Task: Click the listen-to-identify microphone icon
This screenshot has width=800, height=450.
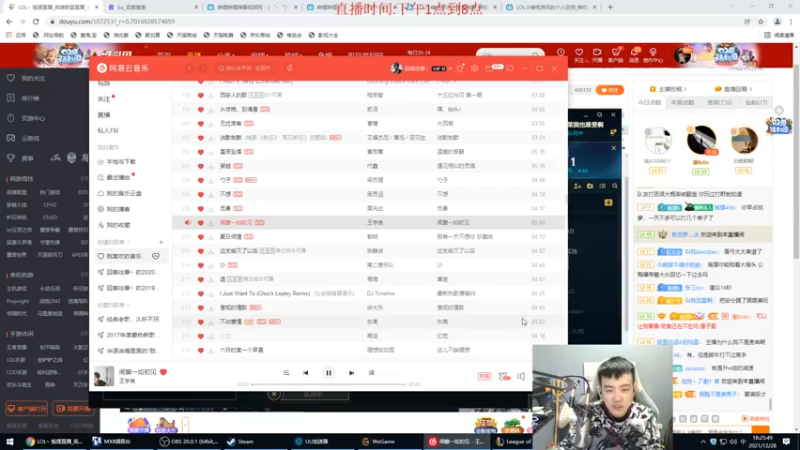Action: point(289,68)
